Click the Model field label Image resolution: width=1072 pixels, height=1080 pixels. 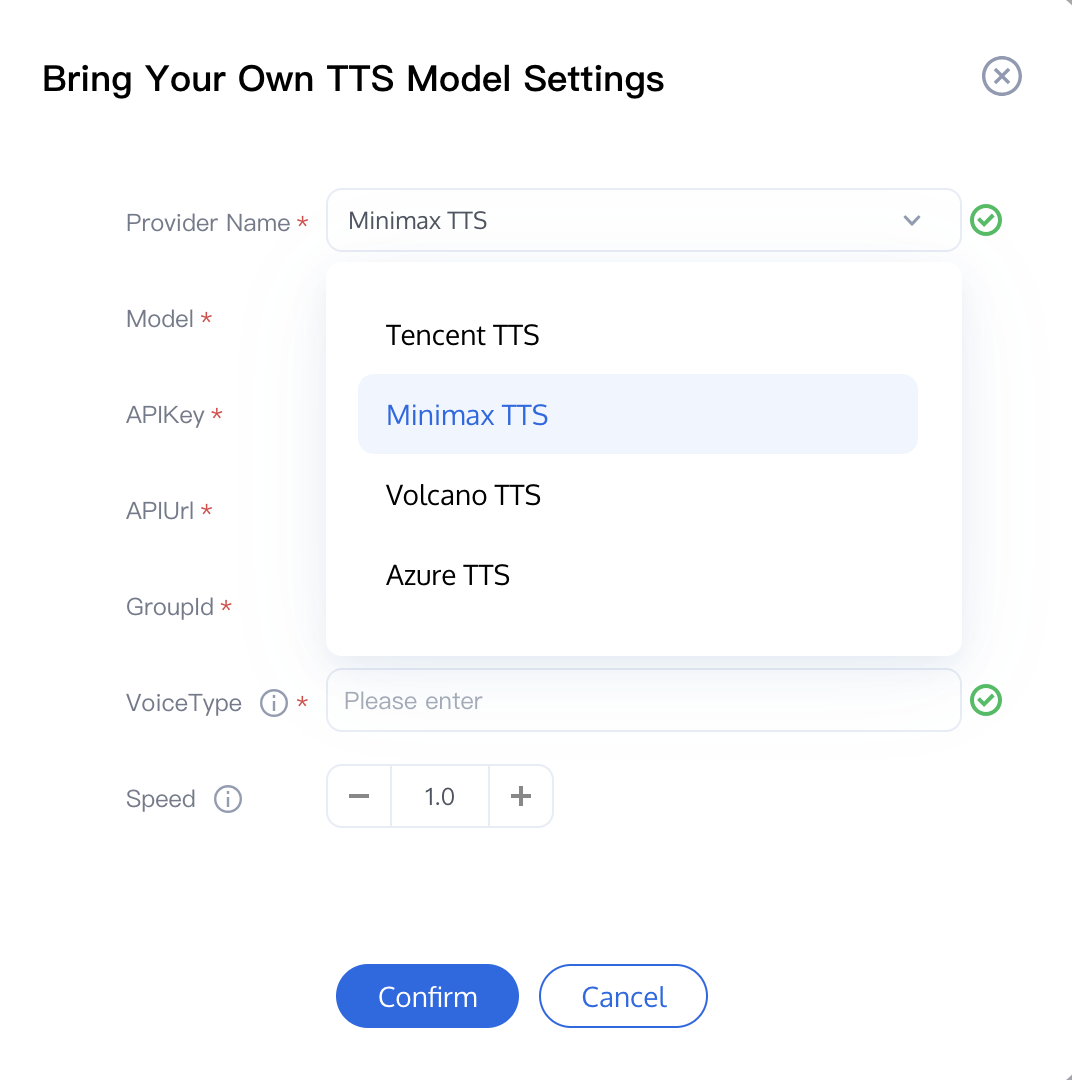(160, 319)
